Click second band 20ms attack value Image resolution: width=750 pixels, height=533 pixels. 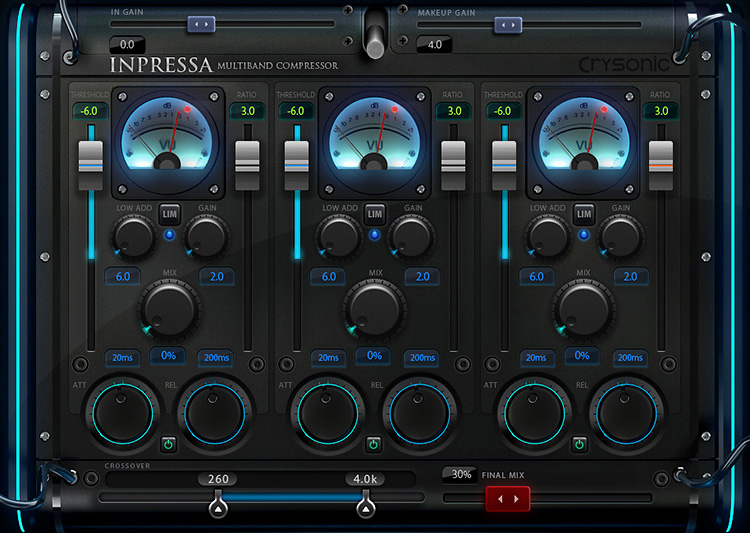click(328, 358)
